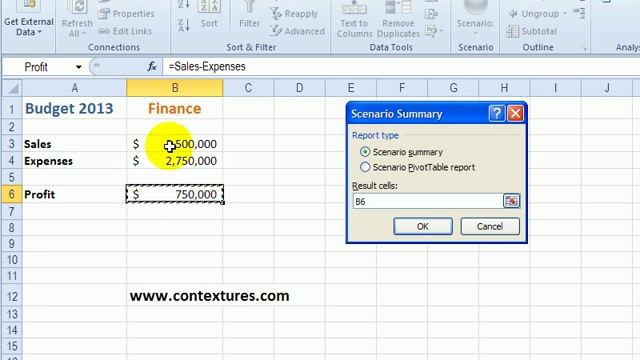
Task: Click collapse dialog range selector icon
Action: pos(511,201)
